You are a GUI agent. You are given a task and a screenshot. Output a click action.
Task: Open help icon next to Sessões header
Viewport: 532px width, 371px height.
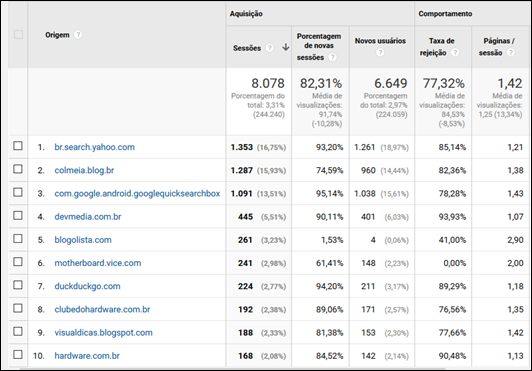(x=269, y=48)
